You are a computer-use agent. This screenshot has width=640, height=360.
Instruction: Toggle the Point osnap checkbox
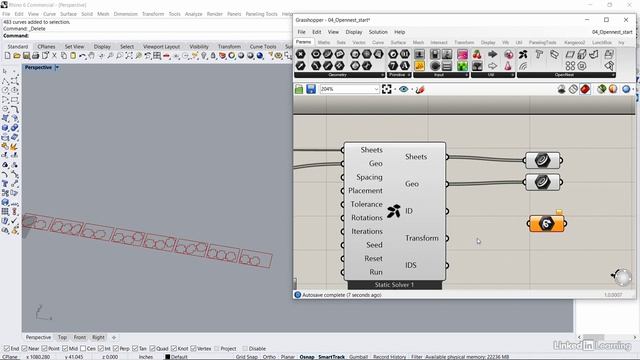click(x=45, y=349)
